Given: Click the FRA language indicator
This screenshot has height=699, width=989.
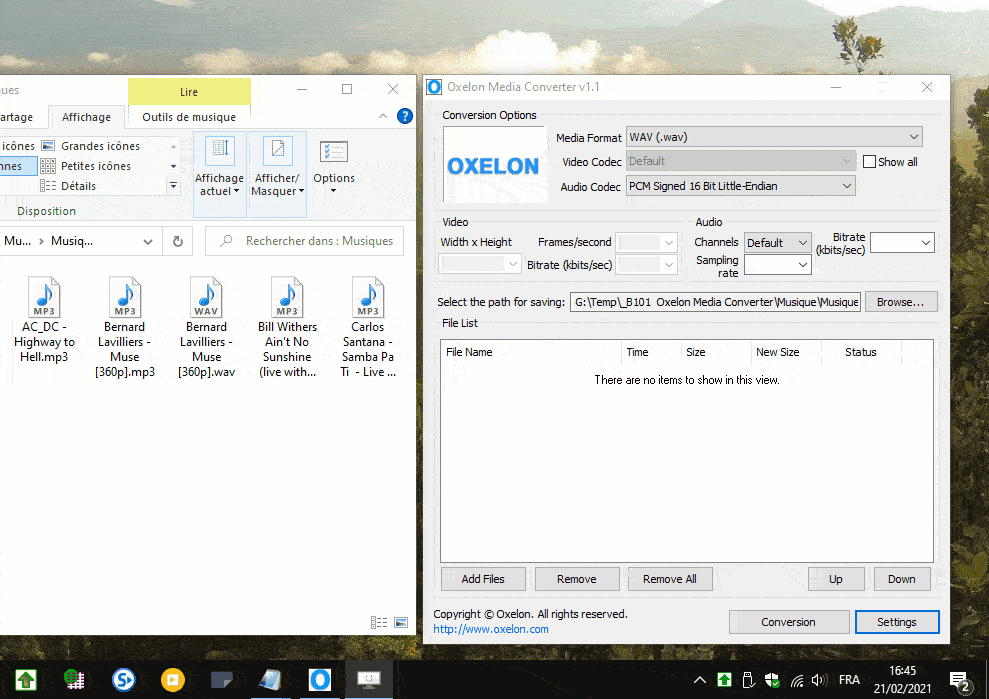Looking at the screenshot, I should coord(849,680).
